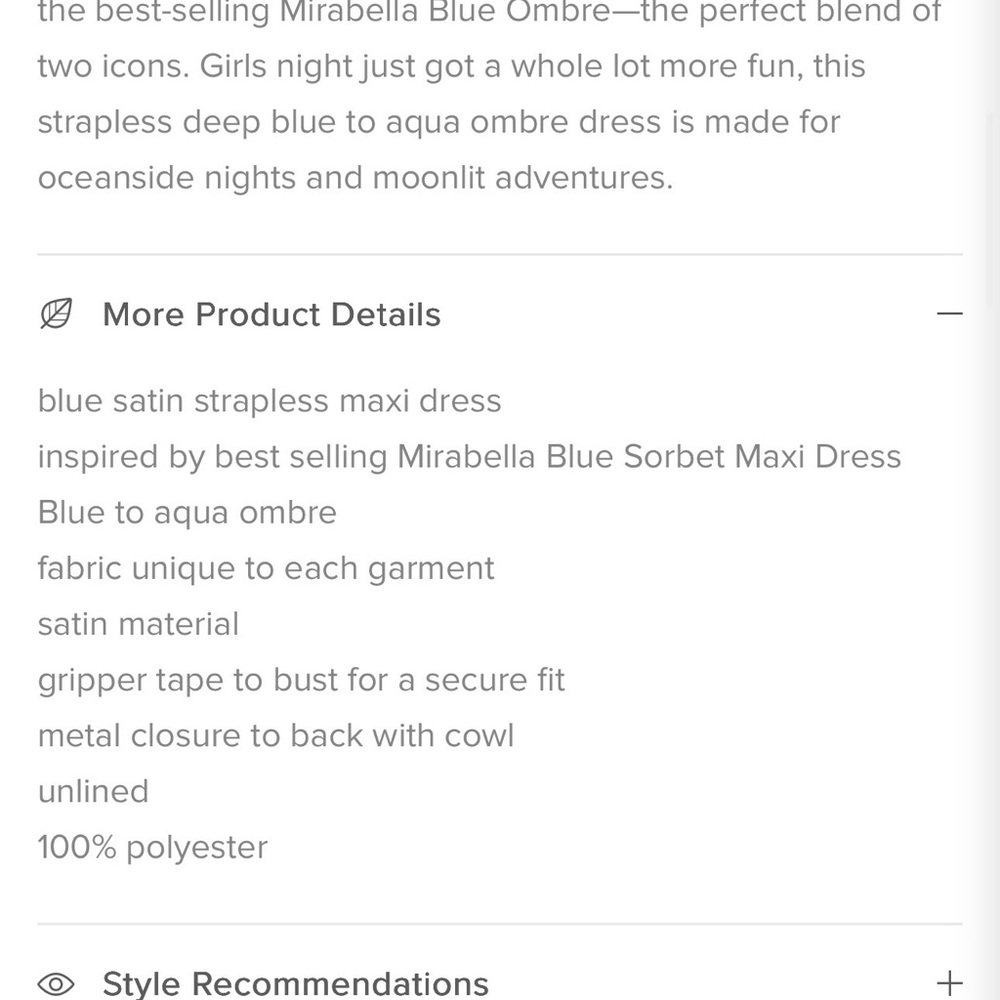
Task: Click the 'gripper tape to bust' detail line
Action: [x=301, y=680]
